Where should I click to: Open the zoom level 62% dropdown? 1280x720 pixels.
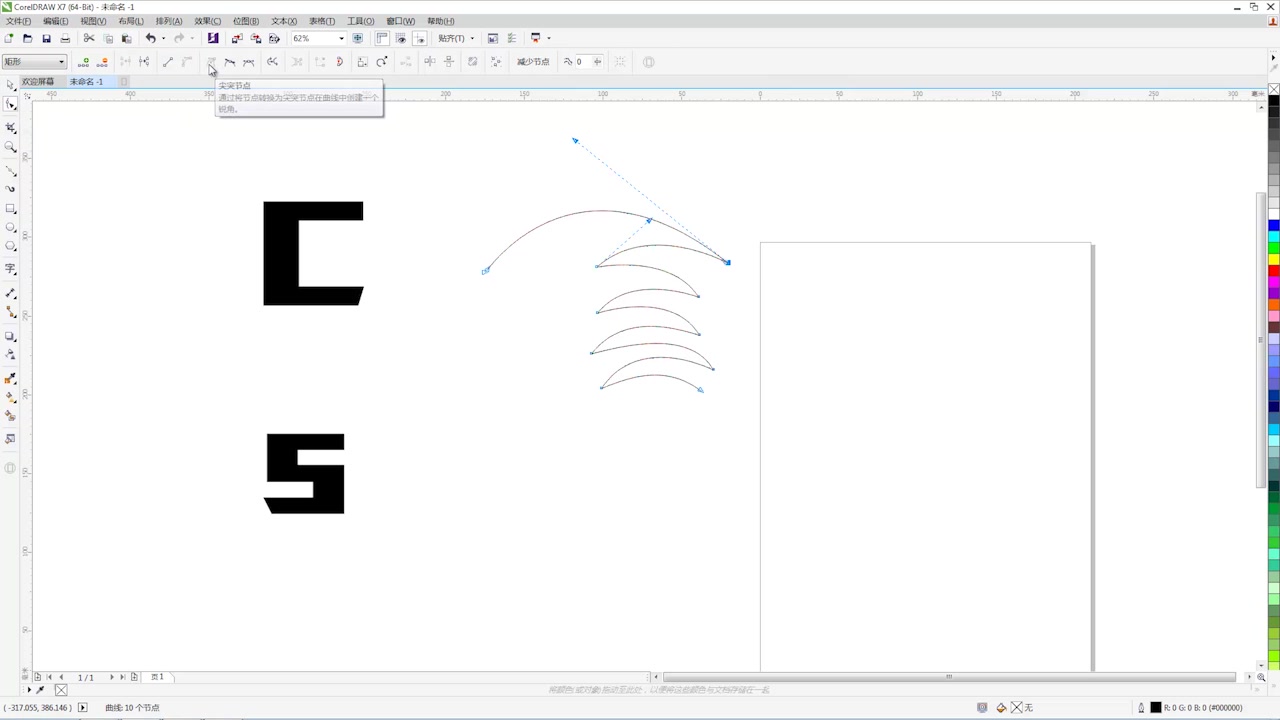[x=341, y=38]
